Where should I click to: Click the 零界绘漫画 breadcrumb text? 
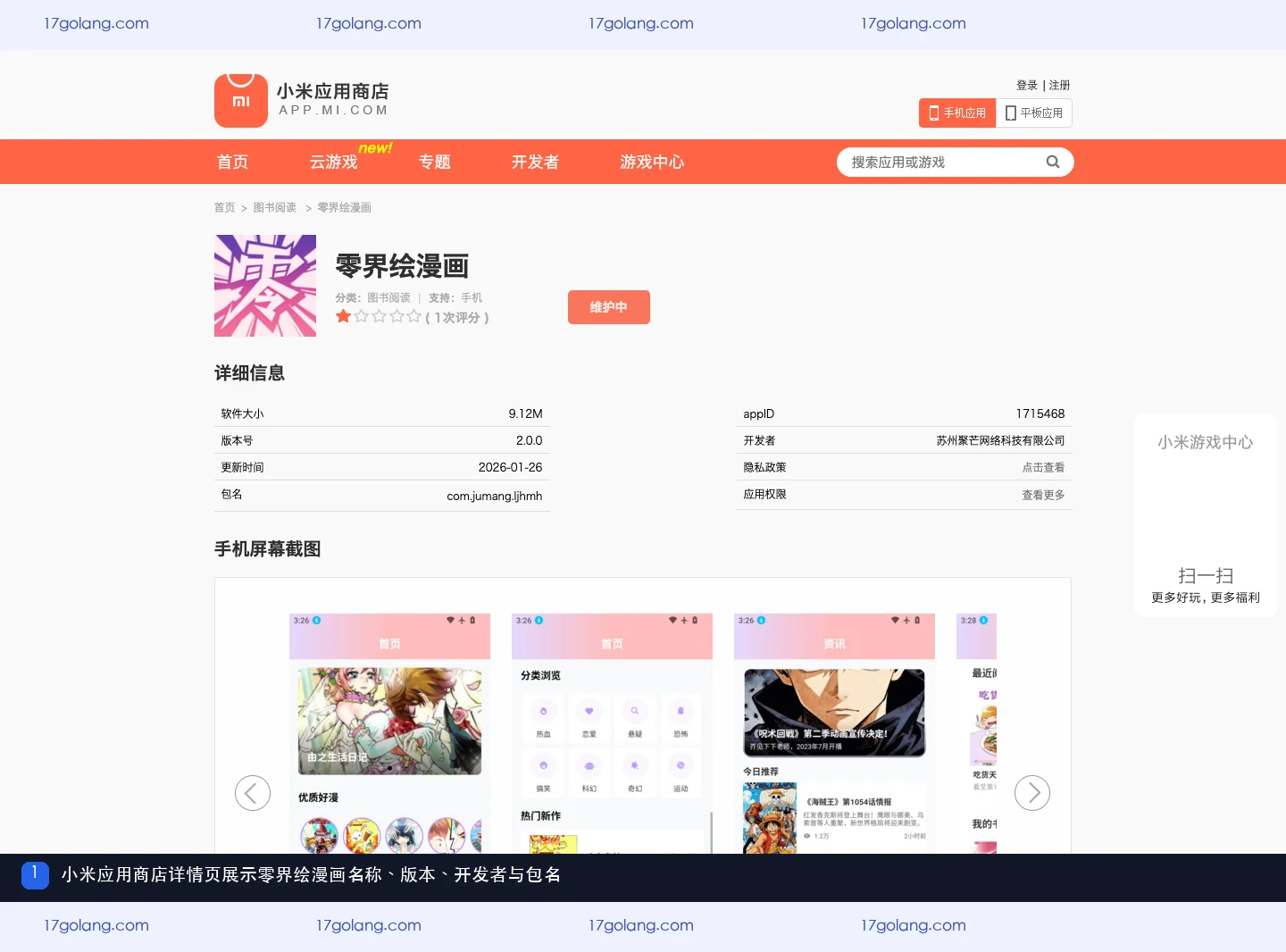(x=345, y=207)
